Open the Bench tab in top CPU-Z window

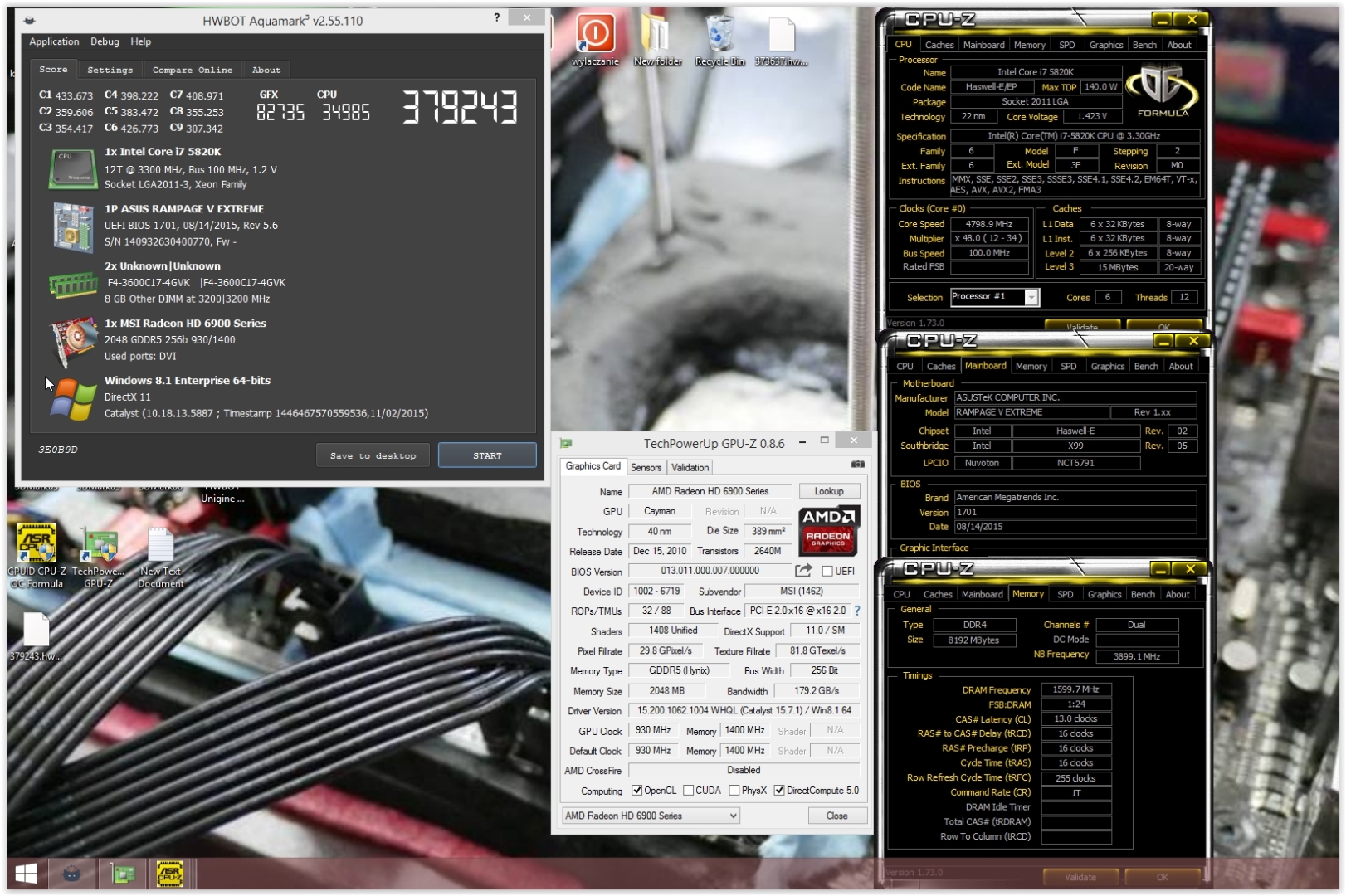pos(1144,45)
